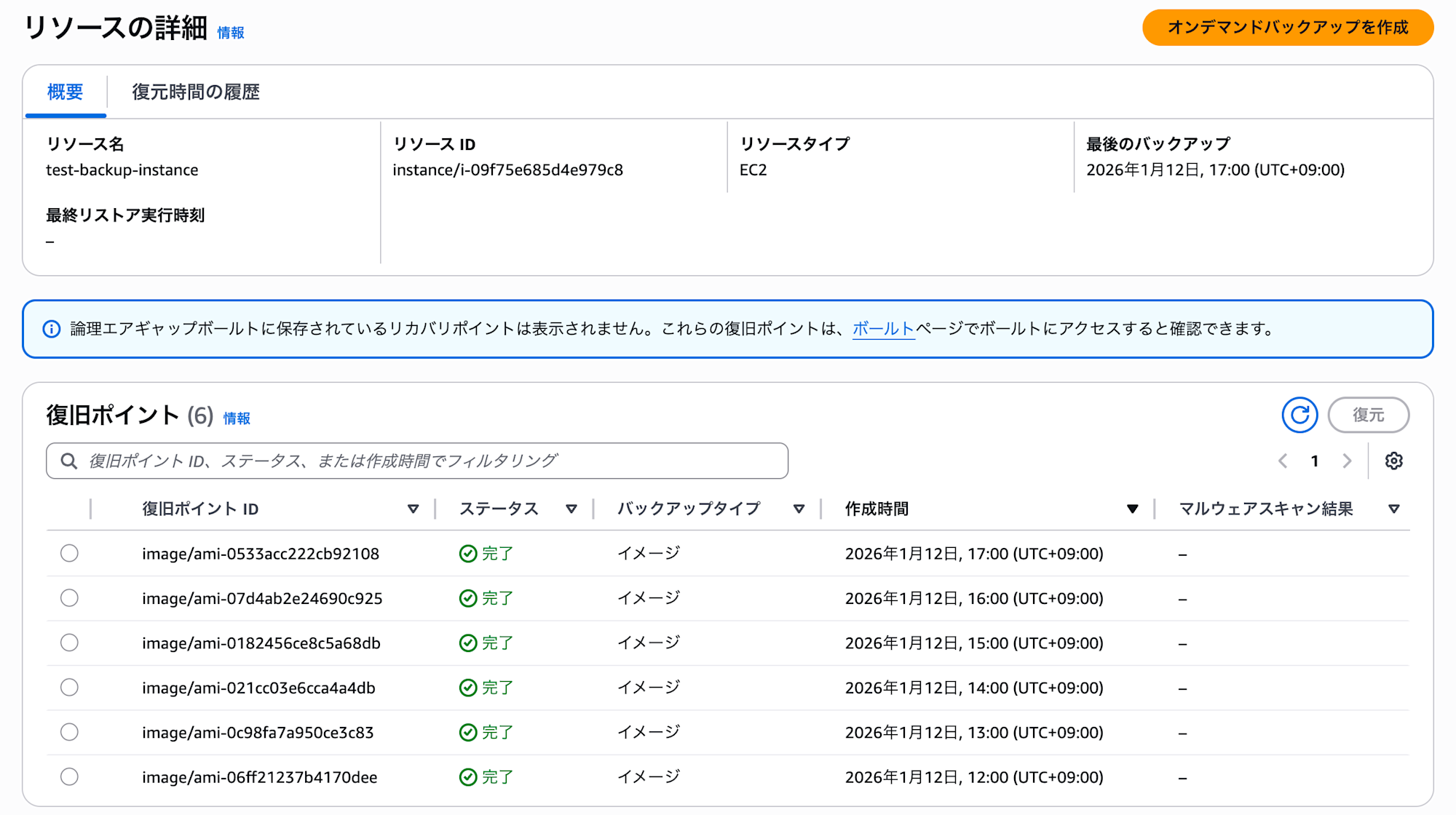The height and width of the screenshot is (815, 1456).
Task: Refresh the 復旧ポイント list
Action: coord(1300,415)
